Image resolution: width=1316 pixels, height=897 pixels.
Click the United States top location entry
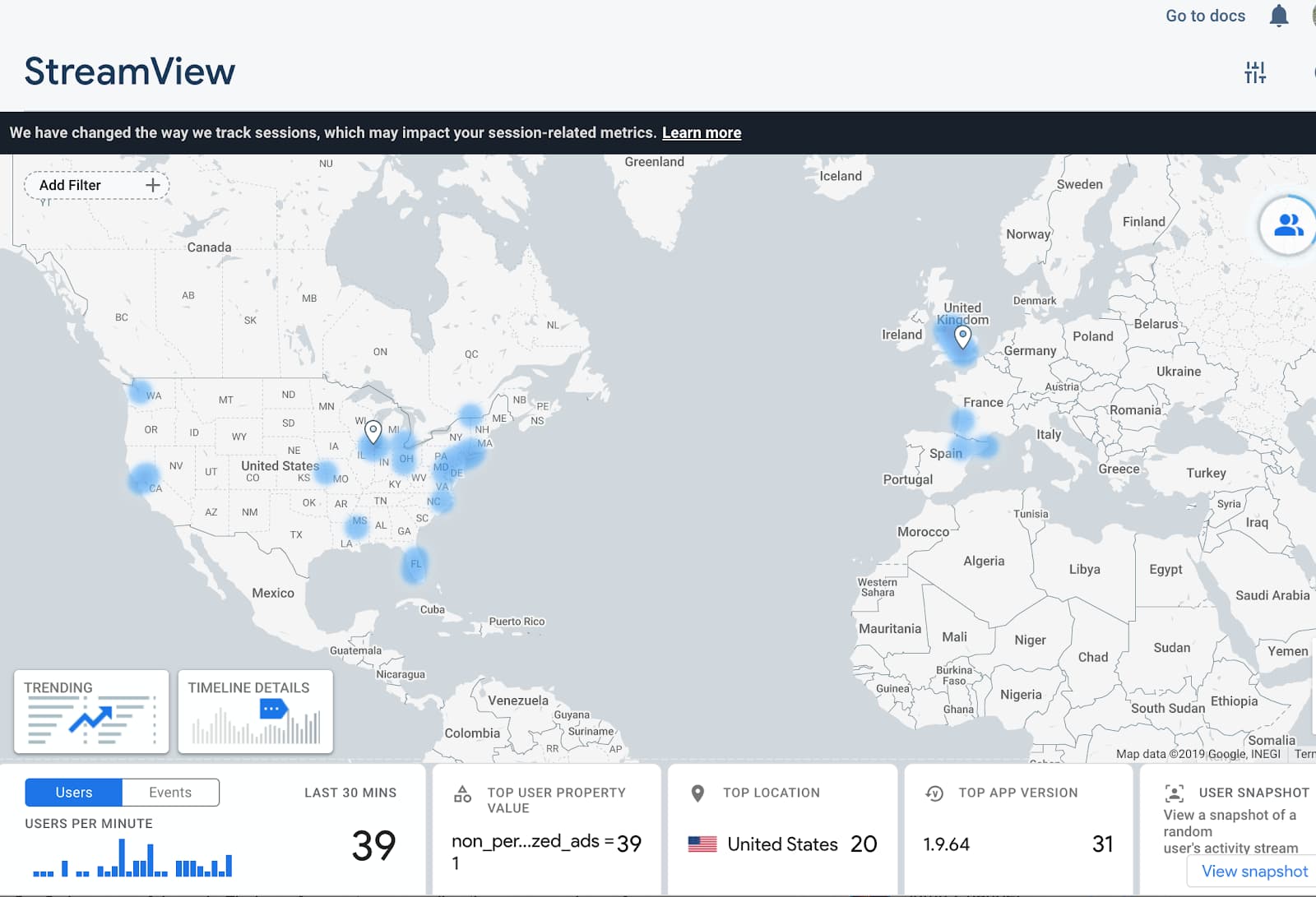(782, 844)
